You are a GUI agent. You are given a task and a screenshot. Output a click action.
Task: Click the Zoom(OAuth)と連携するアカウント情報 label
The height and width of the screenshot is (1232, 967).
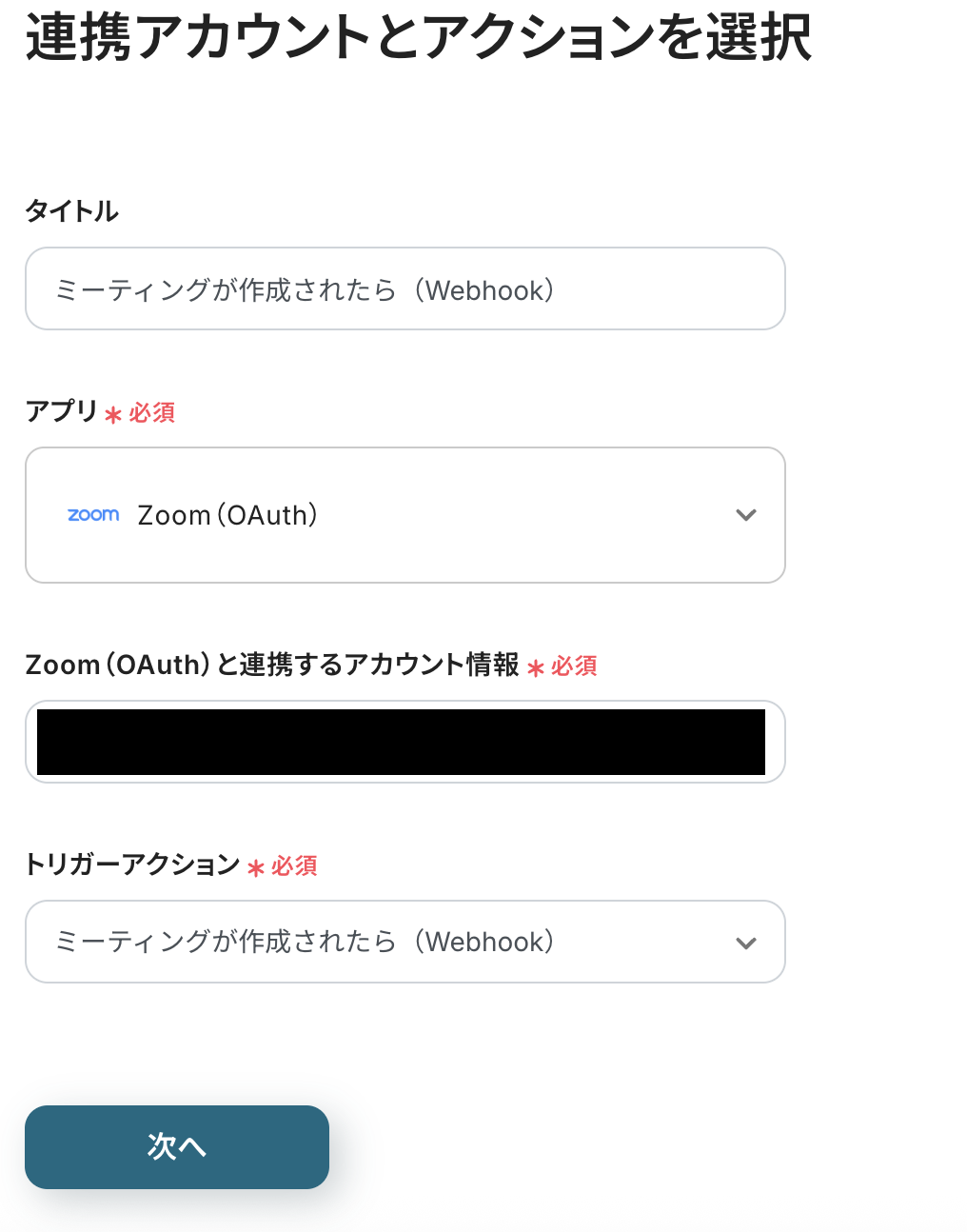click(272, 665)
